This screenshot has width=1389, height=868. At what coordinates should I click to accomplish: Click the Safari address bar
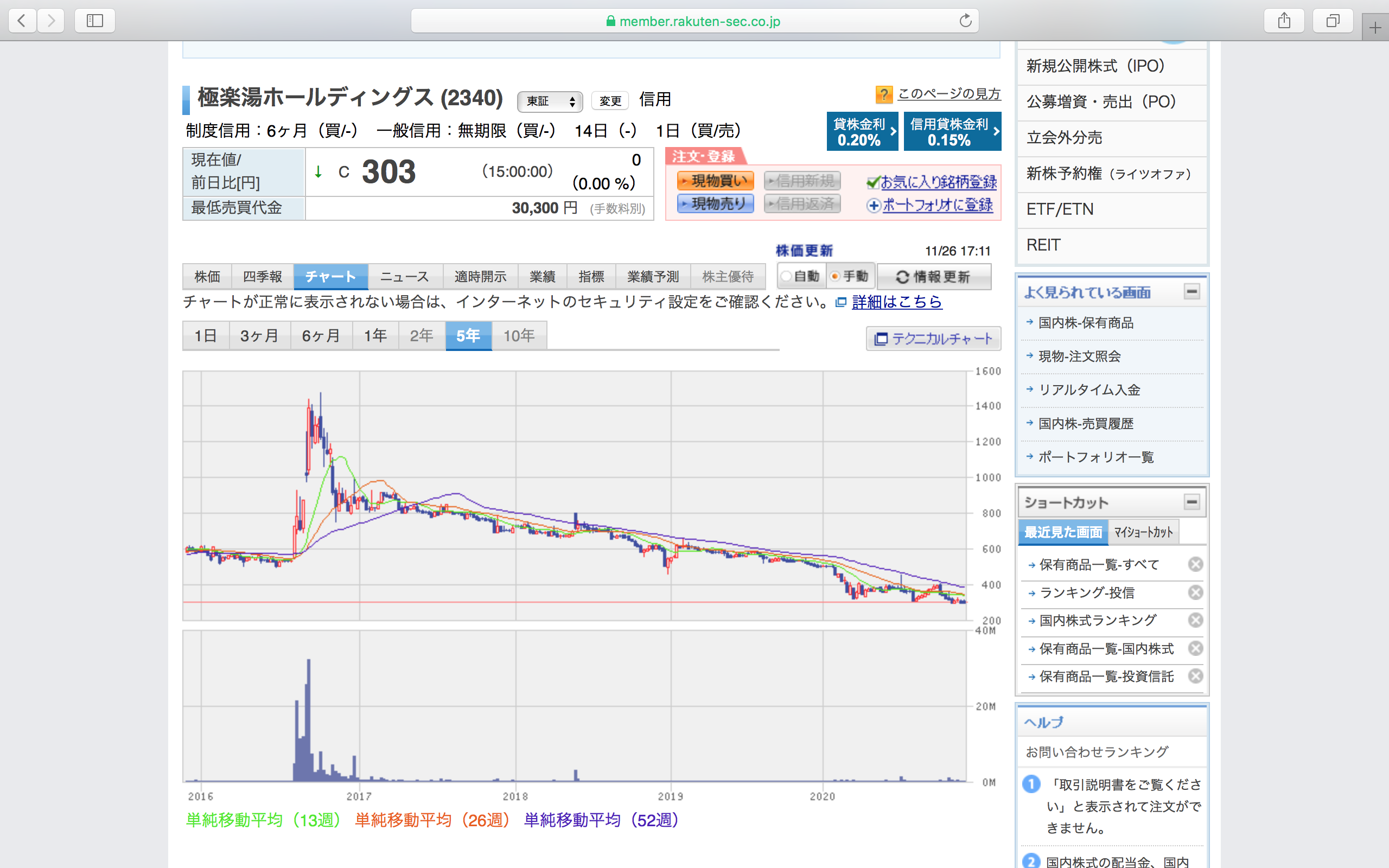click(694, 21)
